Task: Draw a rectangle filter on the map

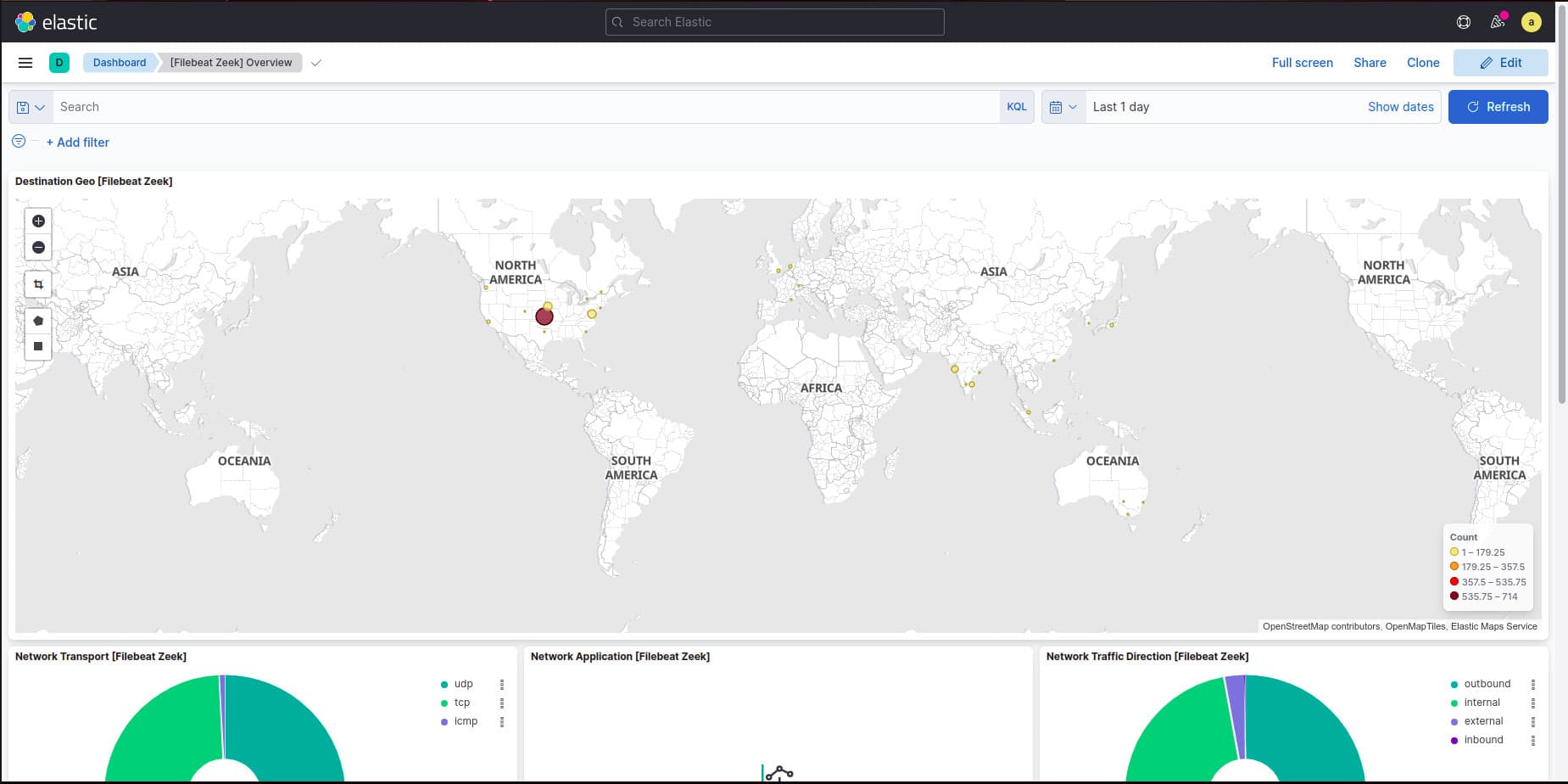Action: point(37,345)
